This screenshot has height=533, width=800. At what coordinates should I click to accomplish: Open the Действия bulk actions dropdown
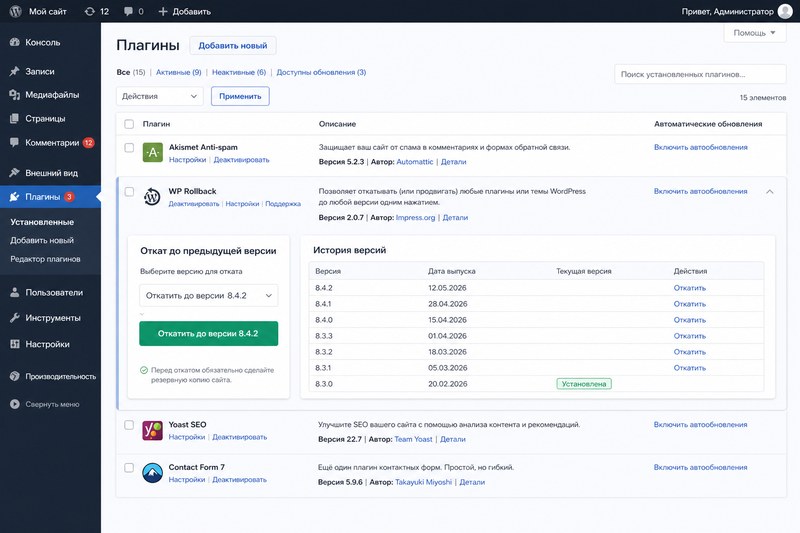[160, 96]
